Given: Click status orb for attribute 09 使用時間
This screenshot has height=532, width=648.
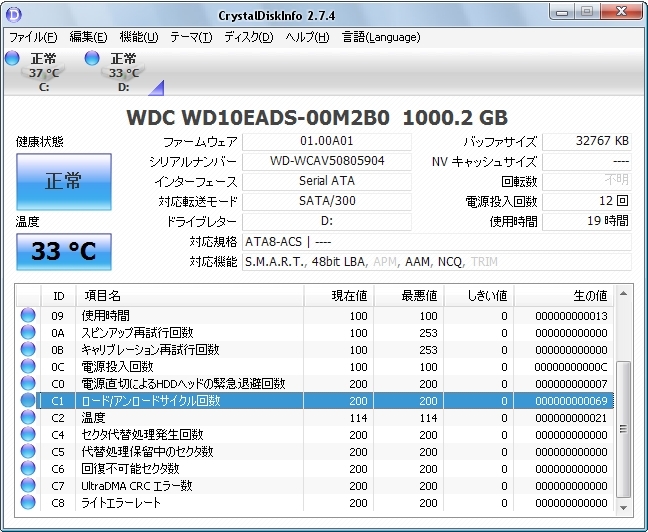Looking at the screenshot, I should click(28, 316).
